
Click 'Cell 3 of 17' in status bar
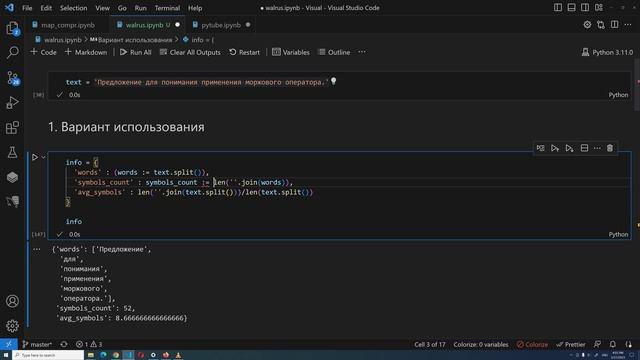[430, 344]
